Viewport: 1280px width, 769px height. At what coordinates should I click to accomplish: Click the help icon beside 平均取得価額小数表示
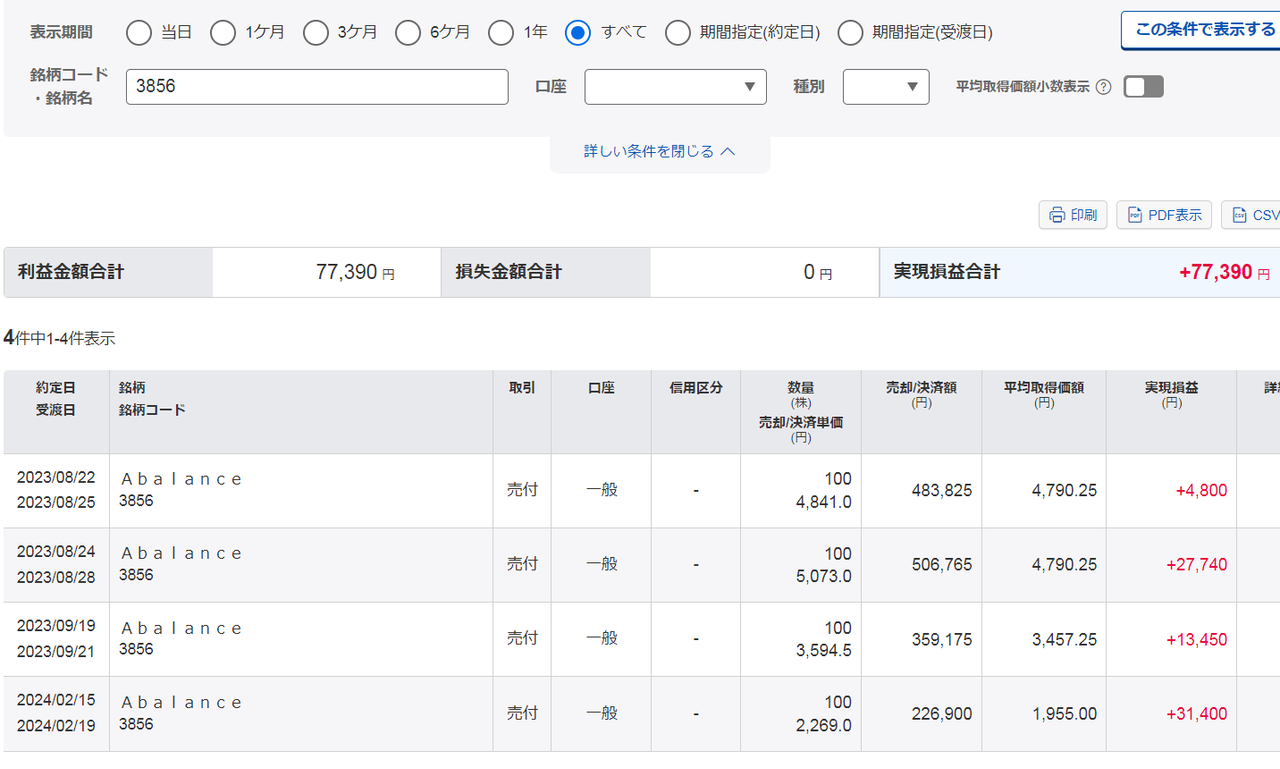point(1103,87)
